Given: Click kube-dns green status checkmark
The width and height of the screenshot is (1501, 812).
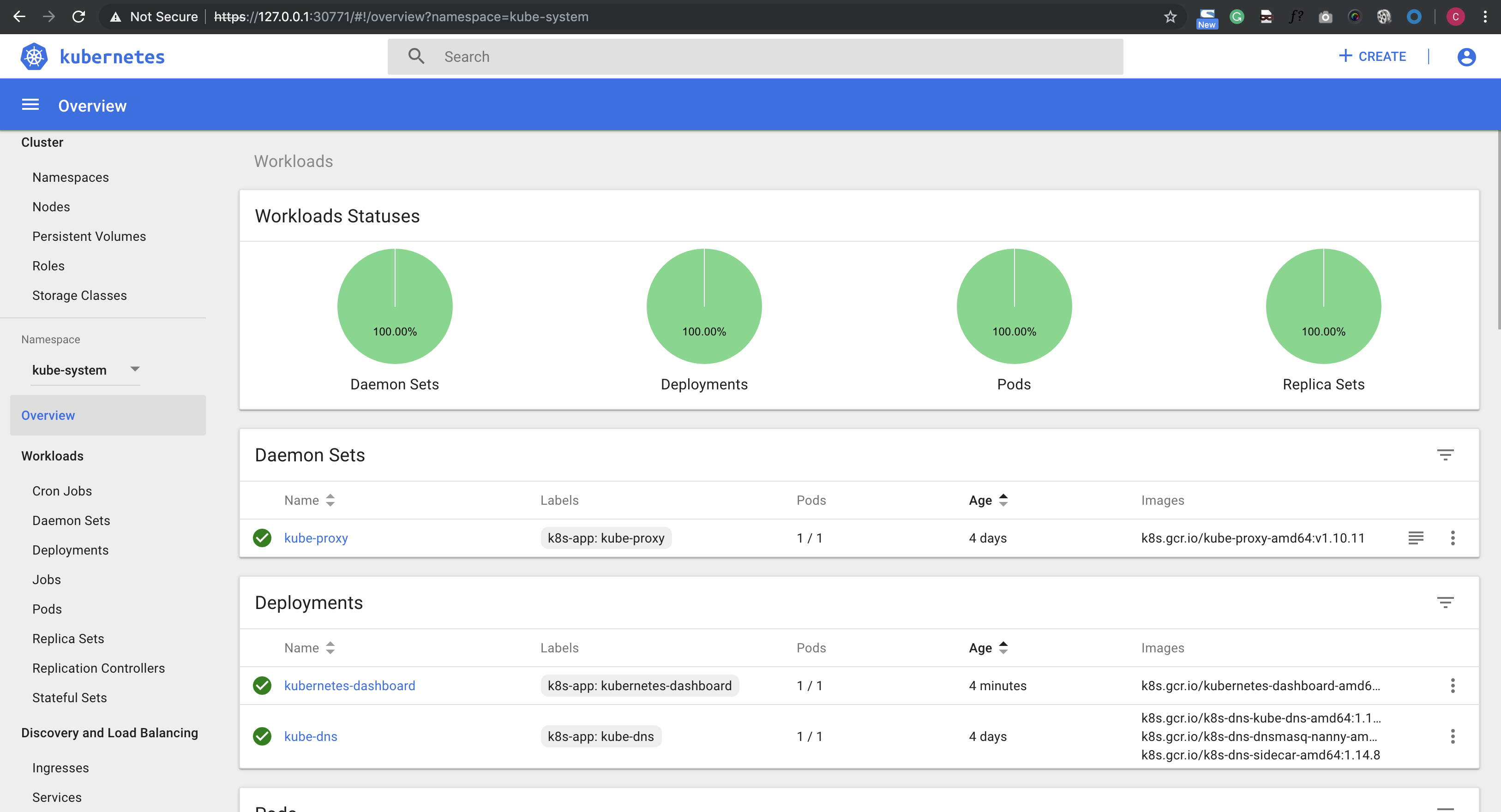Looking at the screenshot, I should point(262,736).
